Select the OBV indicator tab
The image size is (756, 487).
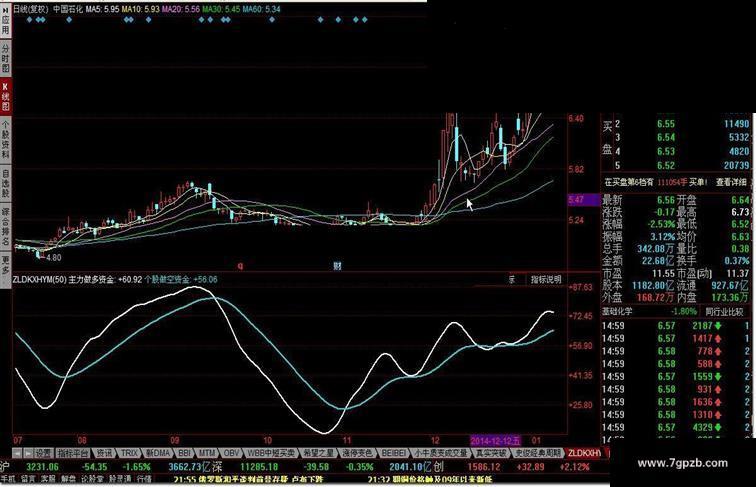click(x=231, y=453)
